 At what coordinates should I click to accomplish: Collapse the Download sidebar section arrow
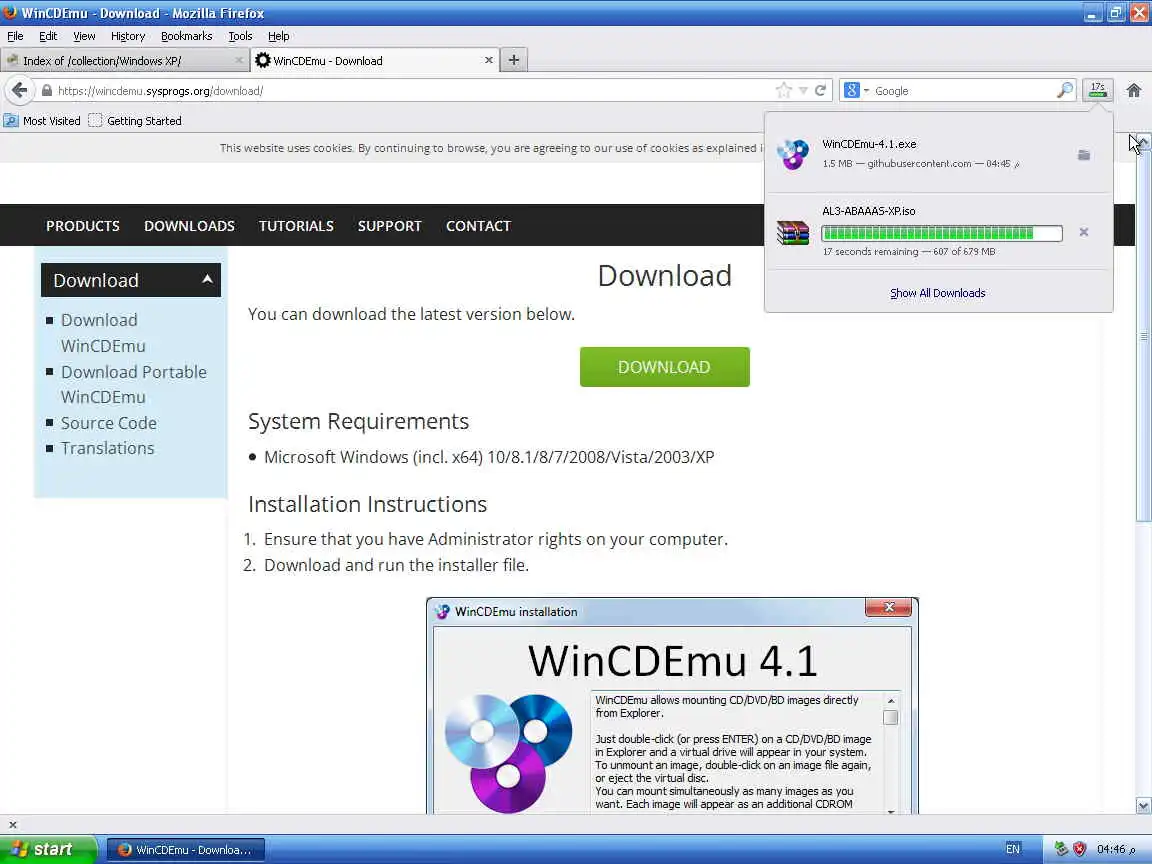click(x=207, y=279)
